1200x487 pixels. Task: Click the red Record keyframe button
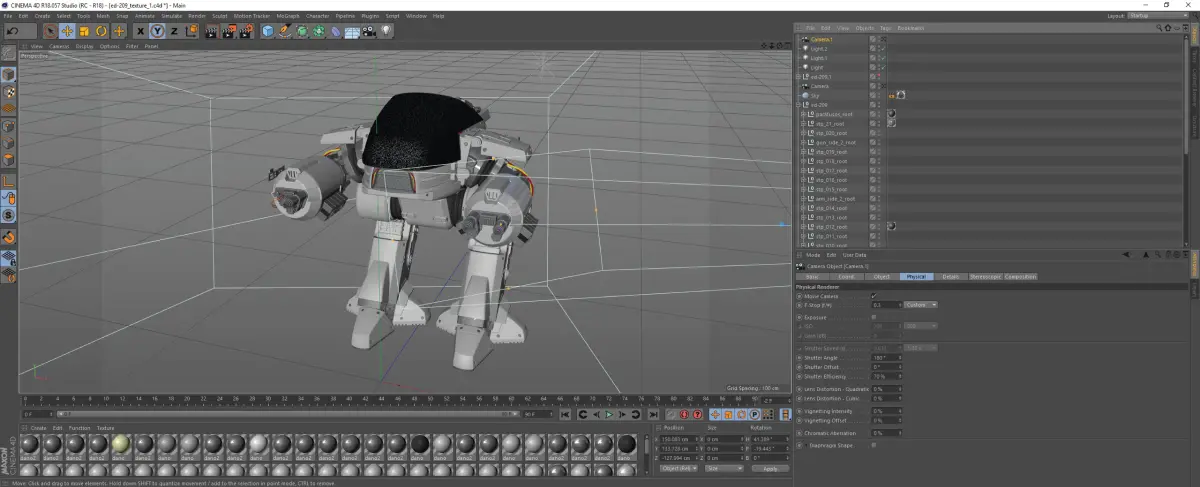tap(684, 414)
